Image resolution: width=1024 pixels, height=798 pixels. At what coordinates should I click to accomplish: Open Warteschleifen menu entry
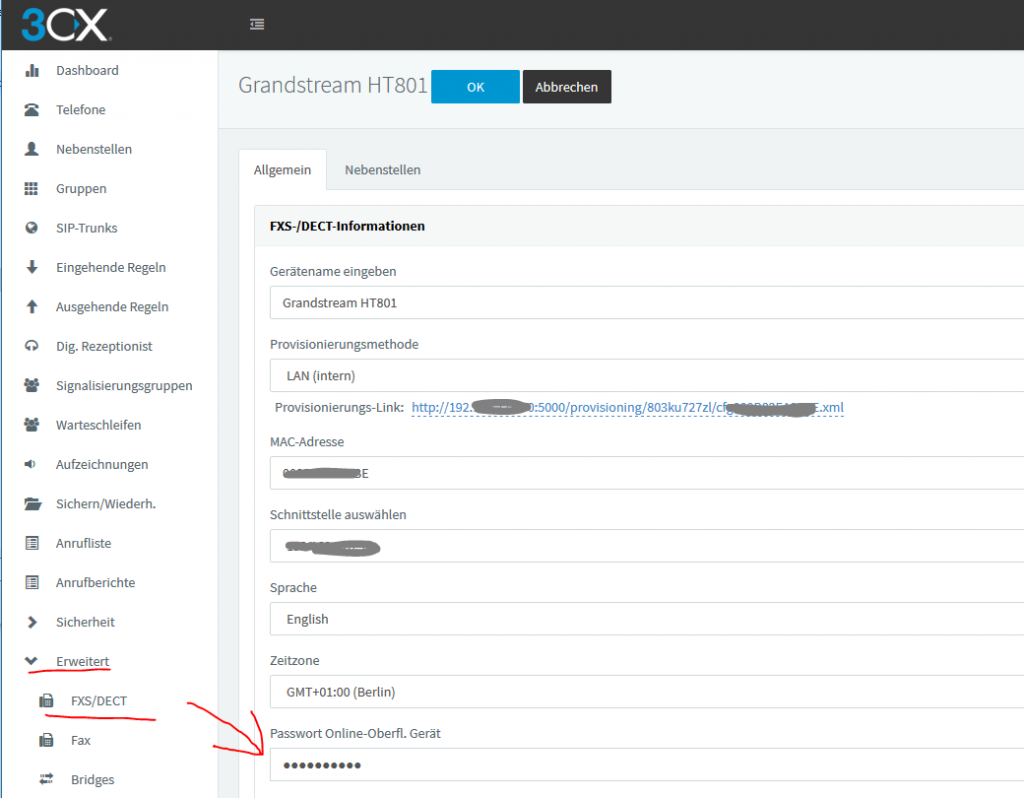pos(99,425)
